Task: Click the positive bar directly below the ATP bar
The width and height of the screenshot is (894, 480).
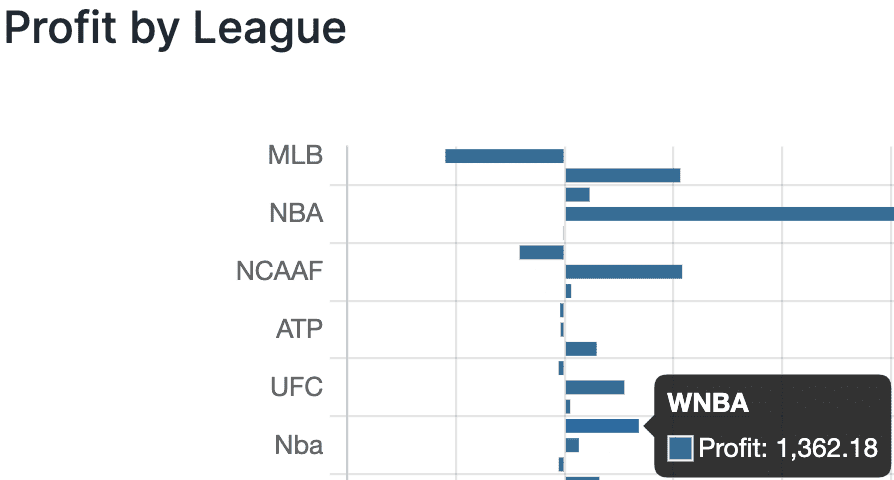Action: coord(581,349)
